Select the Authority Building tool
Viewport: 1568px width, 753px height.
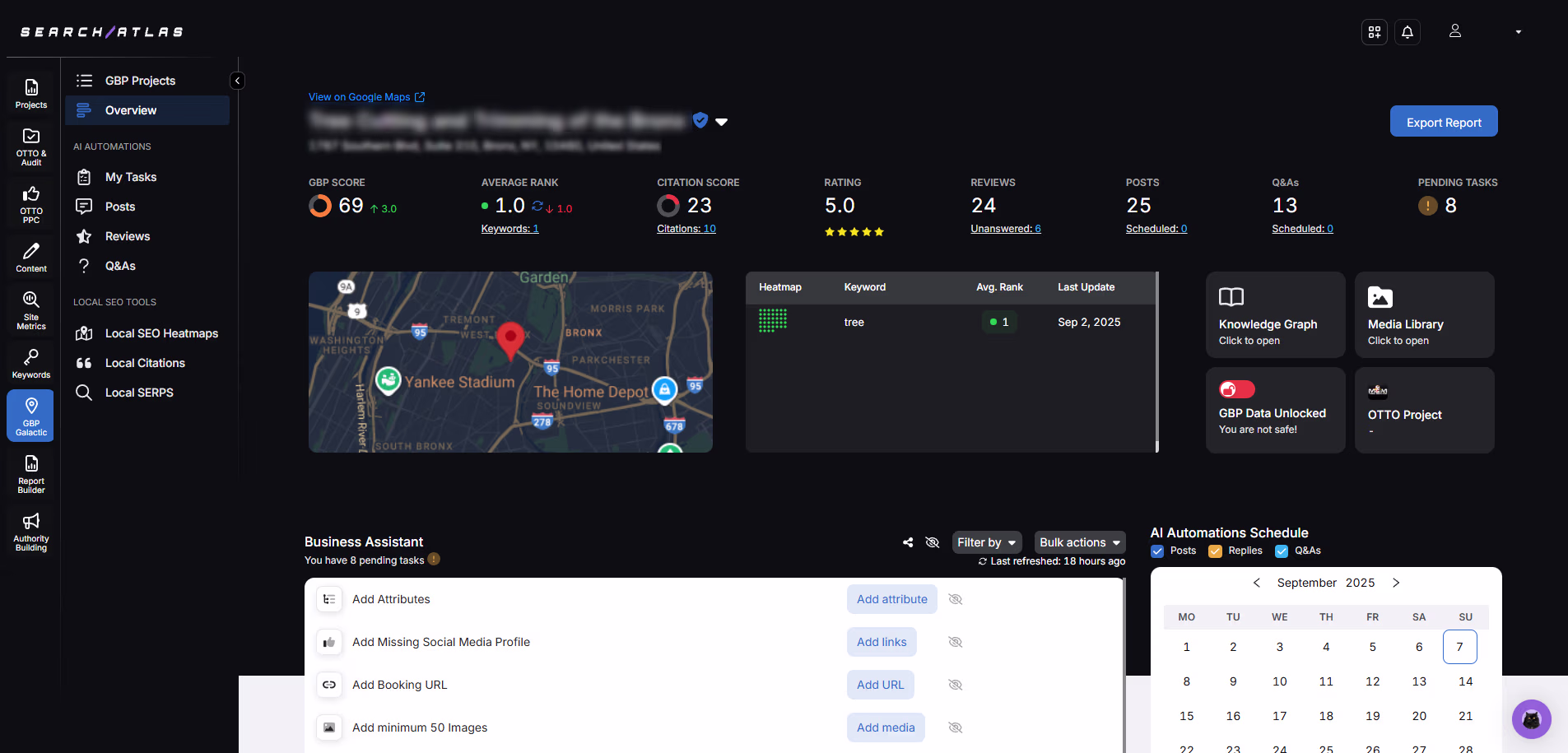[x=30, y=530]
